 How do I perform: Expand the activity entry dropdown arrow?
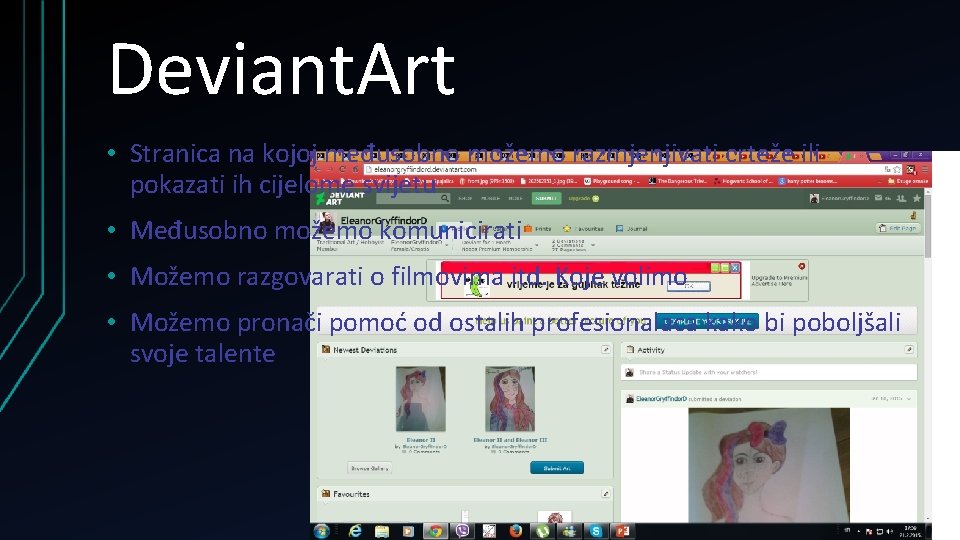(909, 399)
